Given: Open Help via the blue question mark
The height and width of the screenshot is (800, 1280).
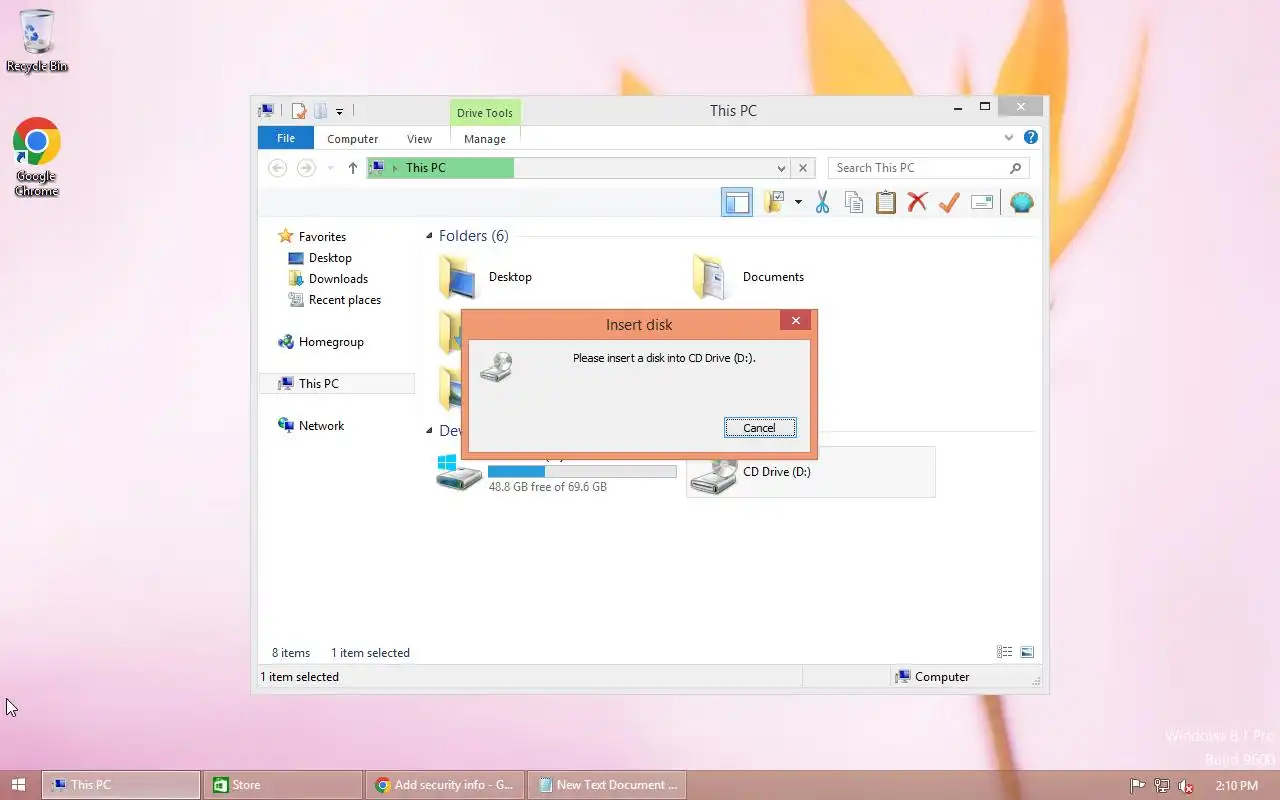Looking at the screenshot, I should coord(1031,138).
